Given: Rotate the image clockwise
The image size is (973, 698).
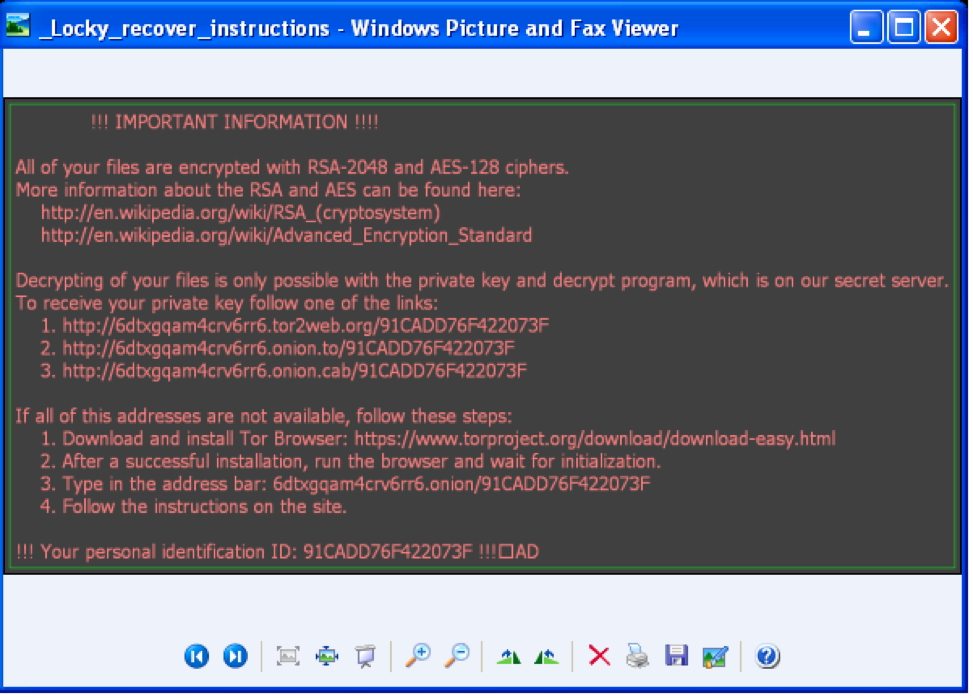Looking at the screenshot, I should tap(509, 656).
